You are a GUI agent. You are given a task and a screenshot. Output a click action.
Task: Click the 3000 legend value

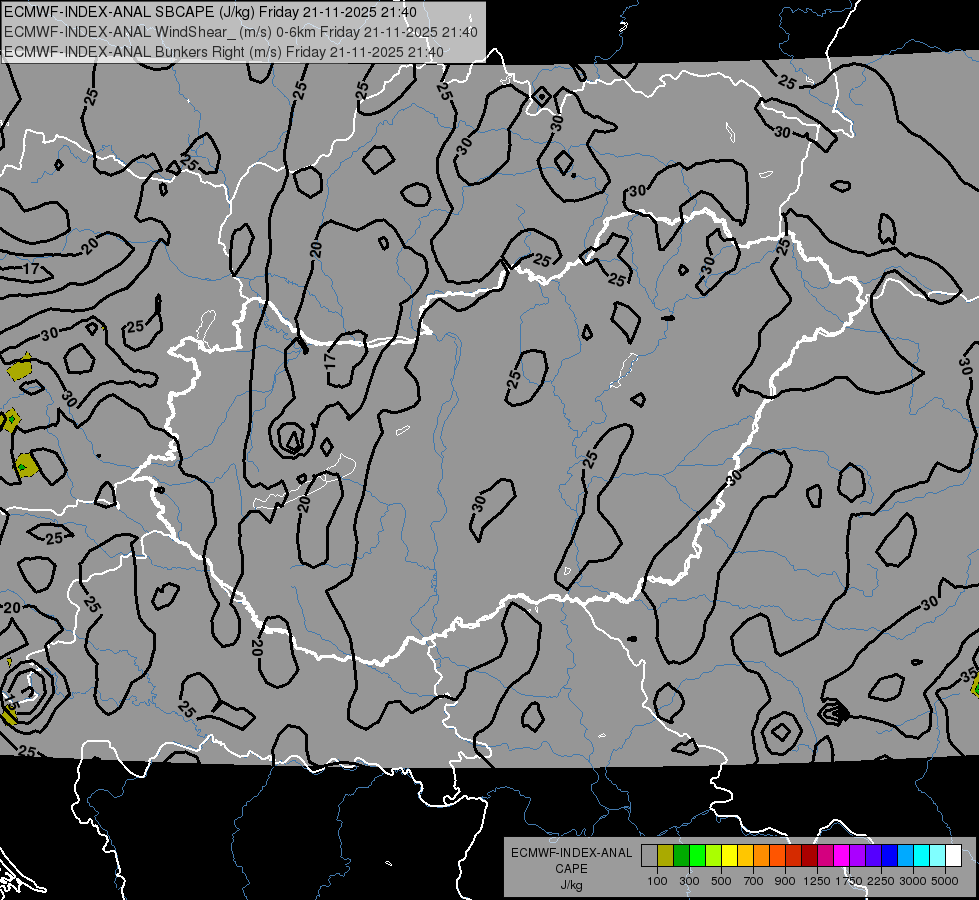click(913, 881)
